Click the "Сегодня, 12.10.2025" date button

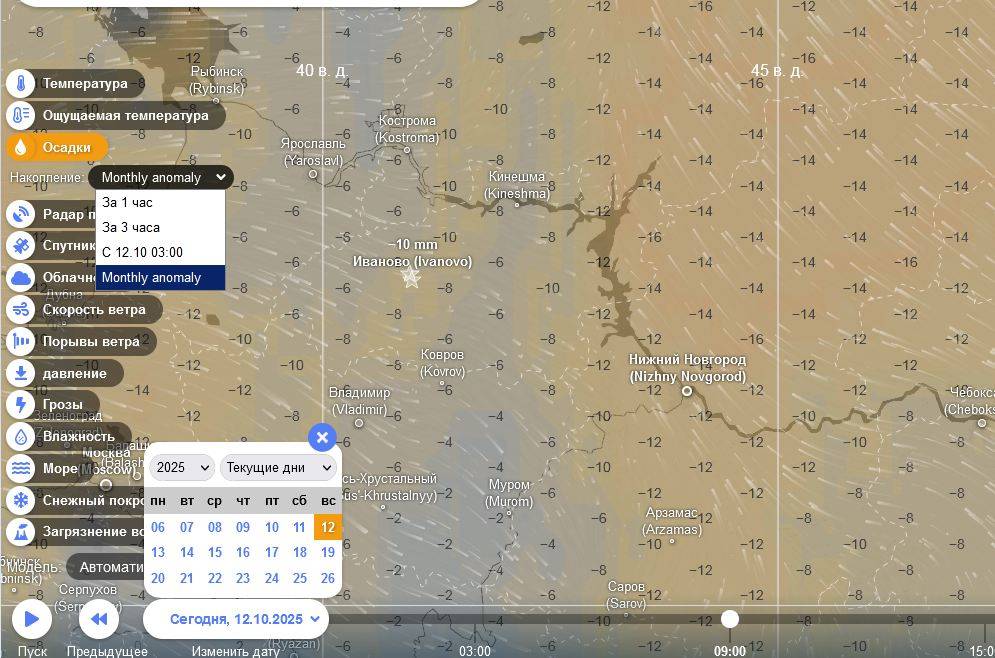point(236,619)
